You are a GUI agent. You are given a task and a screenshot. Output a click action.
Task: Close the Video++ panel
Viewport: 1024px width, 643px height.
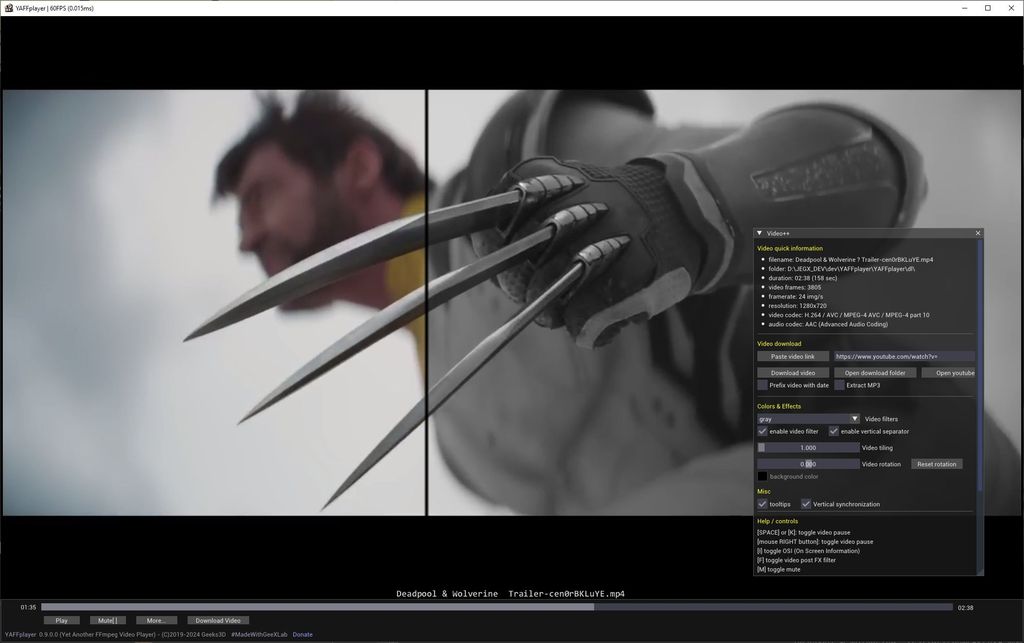pyautogui.click(x=978, y=233)
